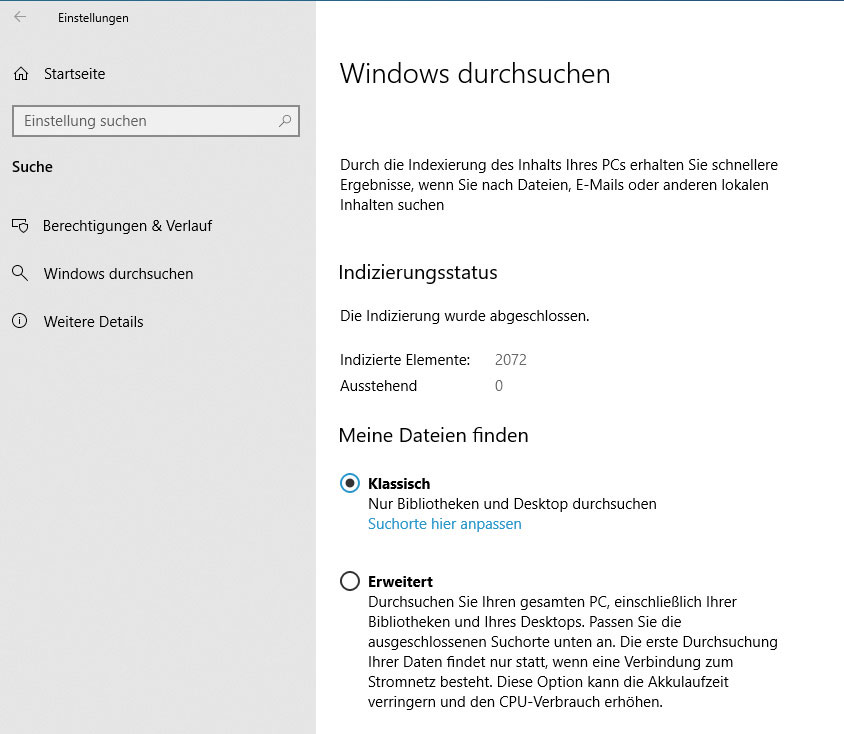
Task: Follow the Suchorte hier anpassen link
Action: click(x=445, y=524)
